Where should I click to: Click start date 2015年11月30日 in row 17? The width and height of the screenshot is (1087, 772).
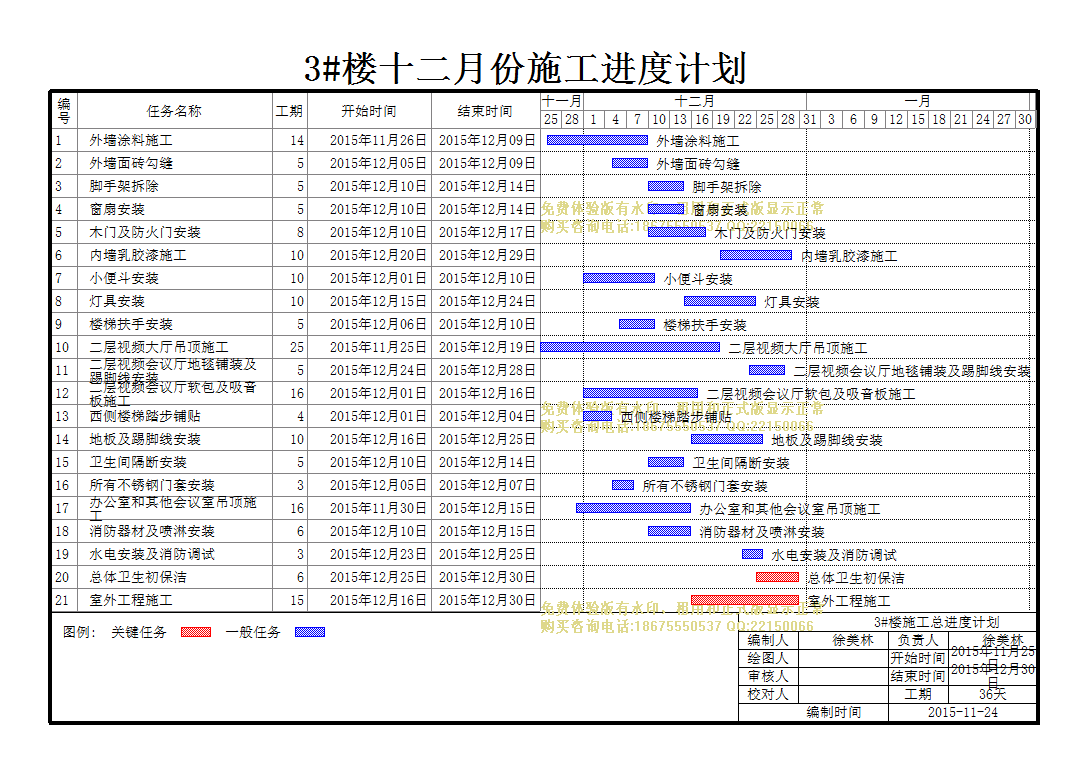tap(378, 508)
